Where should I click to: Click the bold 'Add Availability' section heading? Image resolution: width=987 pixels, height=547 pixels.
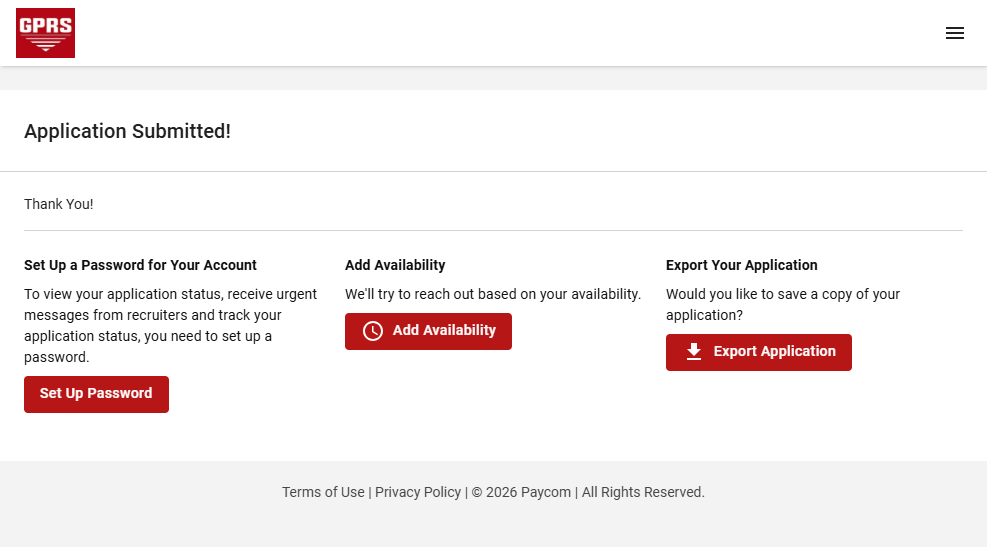pyautogui.click(x=395, y=265)
